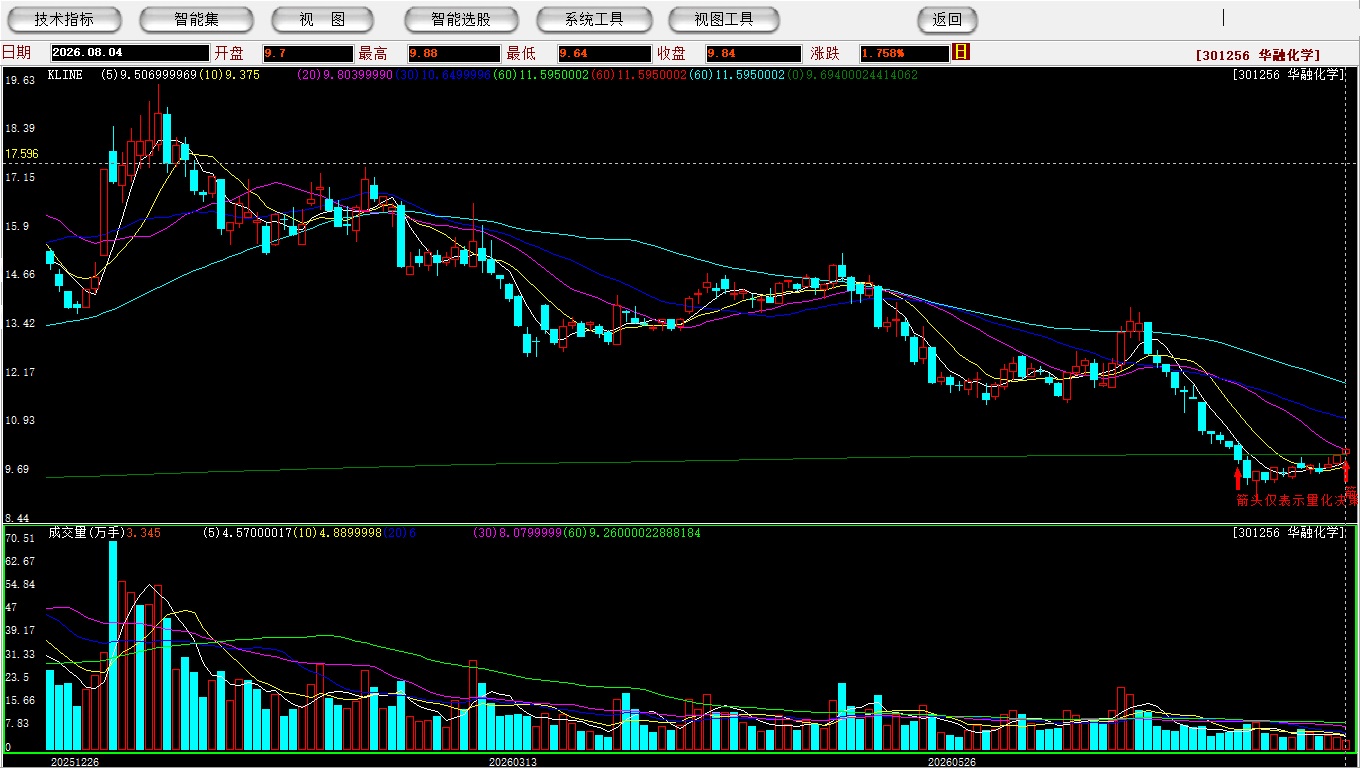
Task: Click the 19.63 price axis label
Action: [20, 80]
